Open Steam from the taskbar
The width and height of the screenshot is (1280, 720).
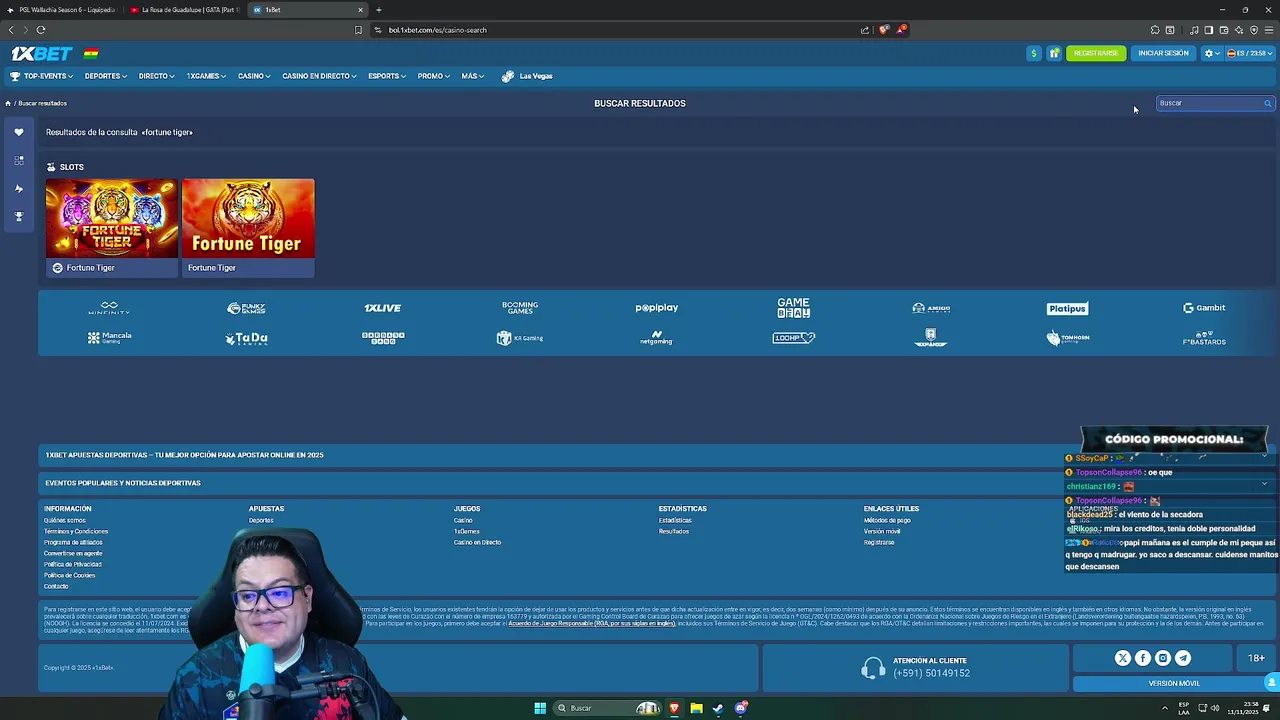[718, 708]
